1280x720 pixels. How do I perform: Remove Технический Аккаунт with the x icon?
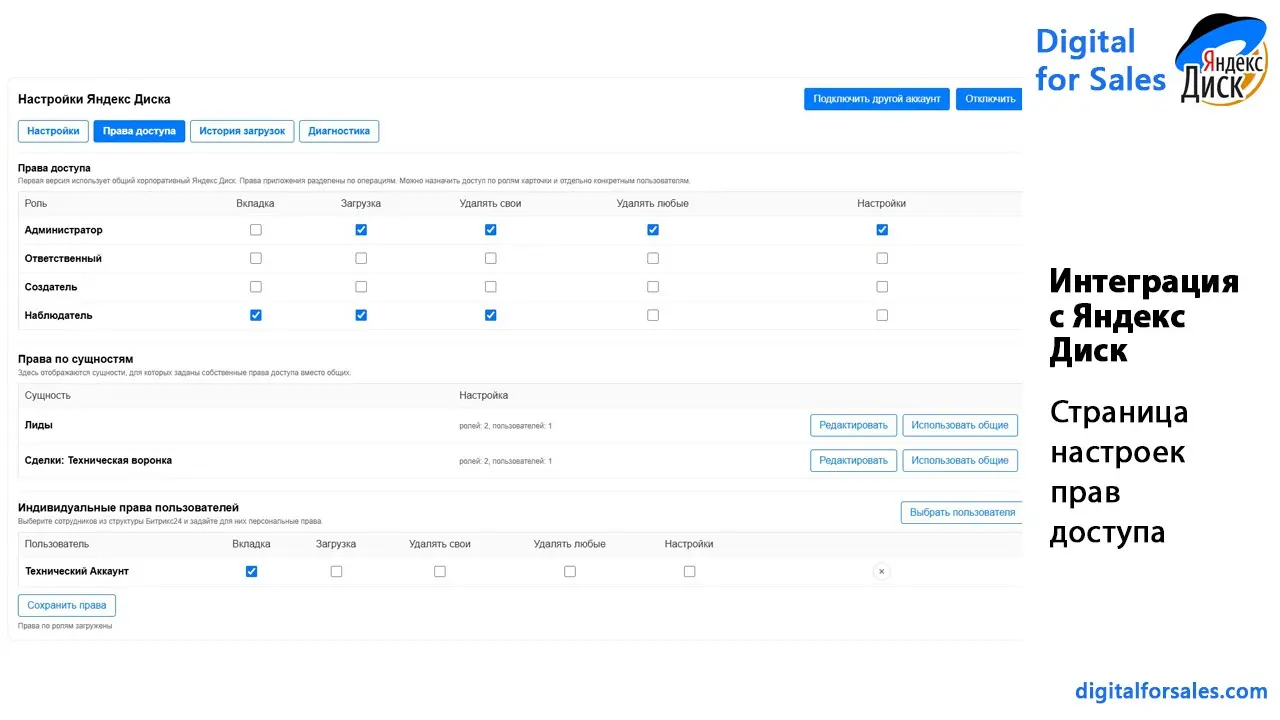881,572
